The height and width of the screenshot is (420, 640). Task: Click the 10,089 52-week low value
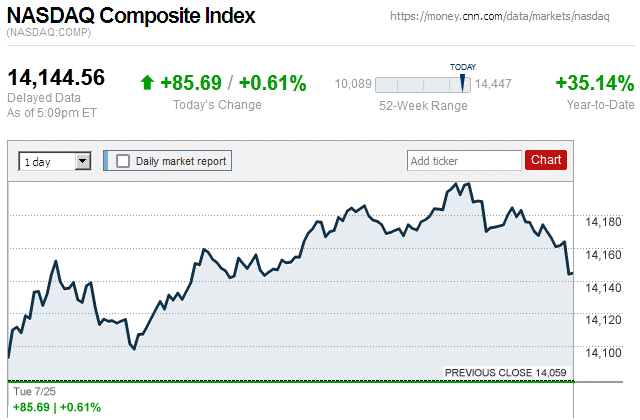[353, 85]
